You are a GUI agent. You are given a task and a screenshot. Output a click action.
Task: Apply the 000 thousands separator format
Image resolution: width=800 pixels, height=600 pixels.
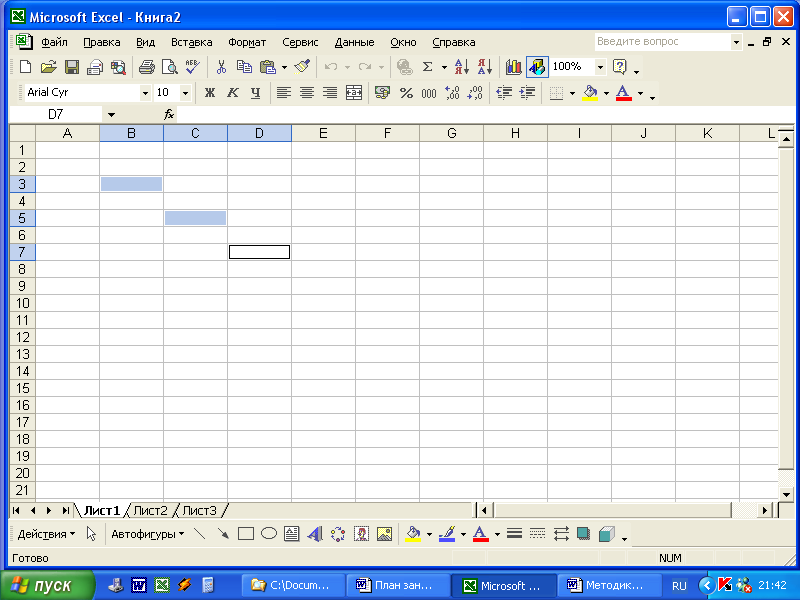pyautogui.click(x=429, y=93)
